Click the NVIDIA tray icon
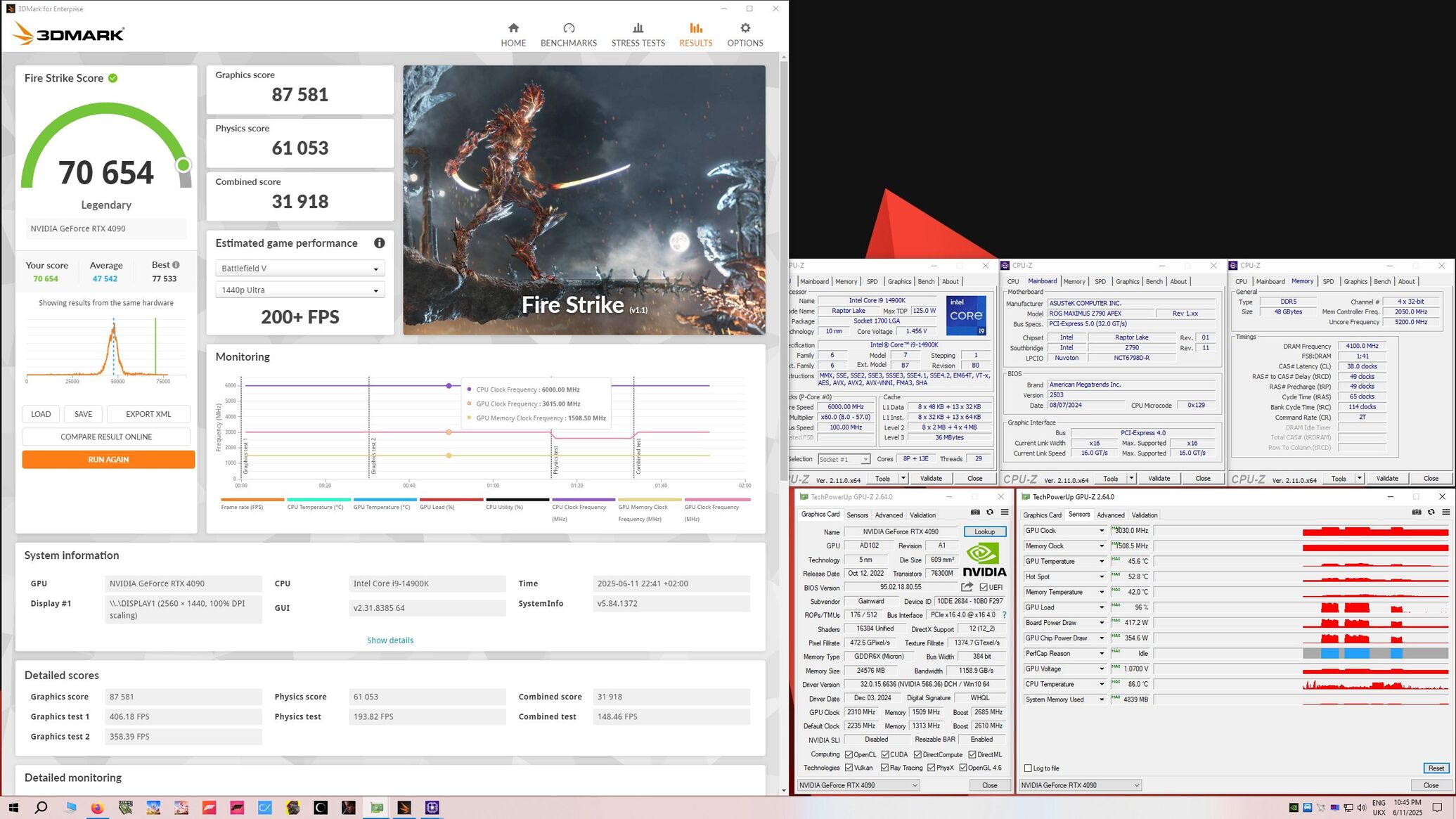This screenshot has width=1456, height=819. click(1294, 808)
